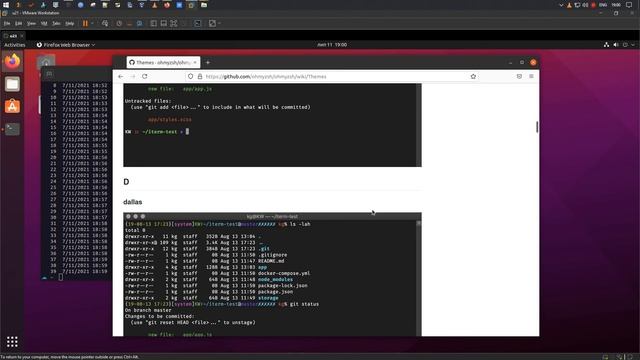Toggle the thumbnail bar icon in VMware toolbar

[x=164, y=23]
